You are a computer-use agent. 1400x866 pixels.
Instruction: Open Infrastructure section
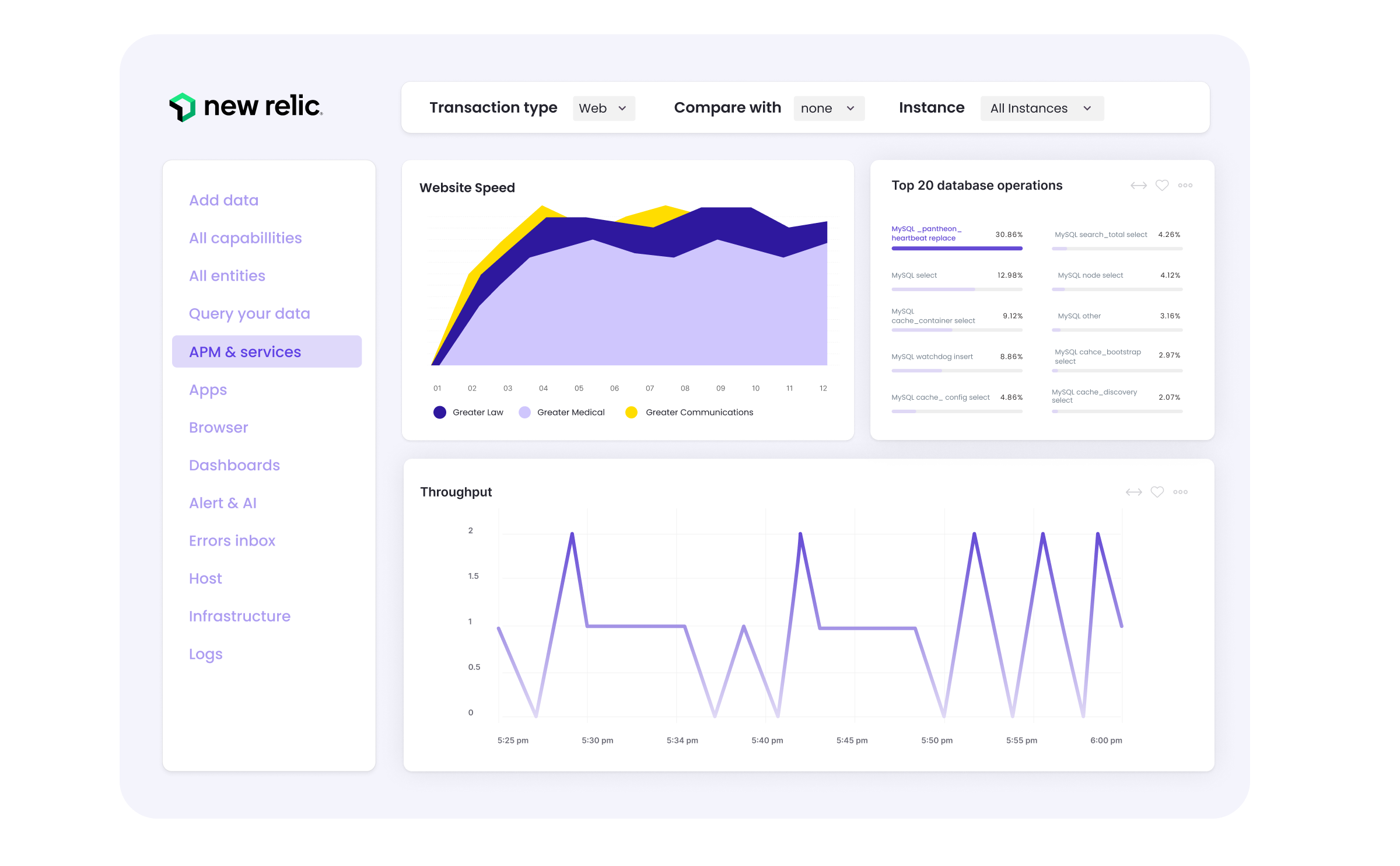(x=239, y=616)
